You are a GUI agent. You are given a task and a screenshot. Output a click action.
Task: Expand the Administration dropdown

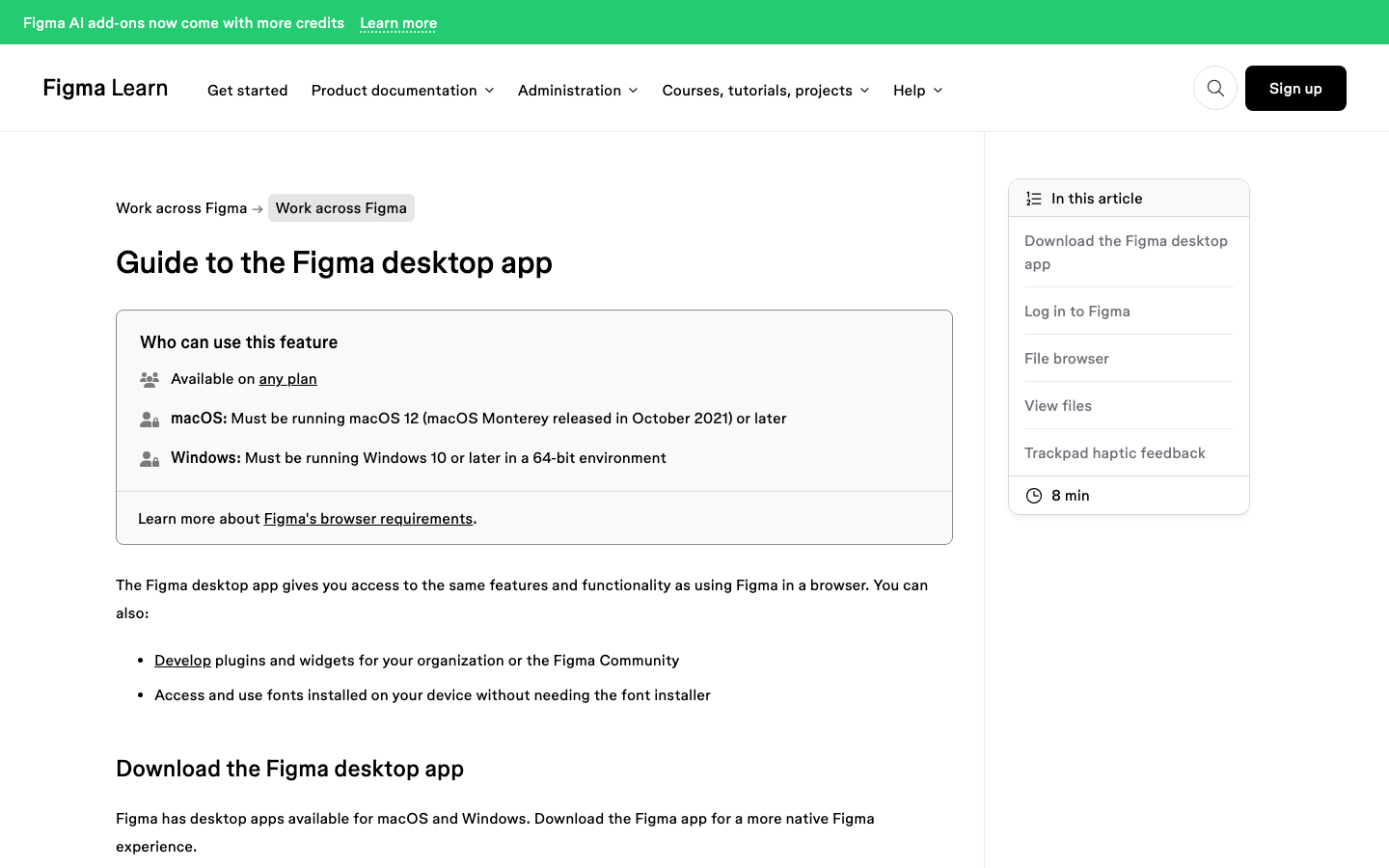pyautogui.click(x=578, y=90)
